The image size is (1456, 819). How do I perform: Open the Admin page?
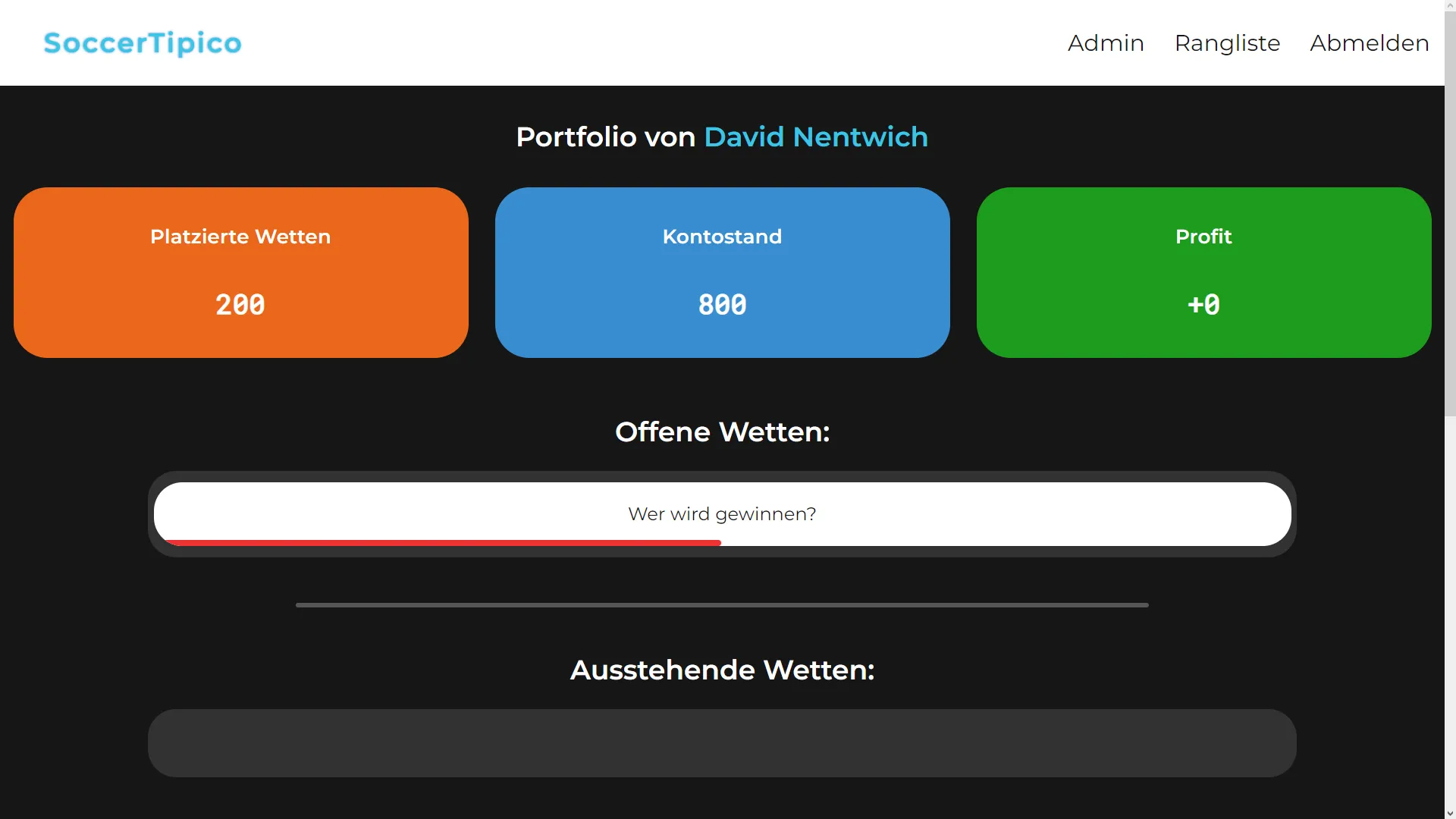pyautogui.click(x=1106, y=43)
